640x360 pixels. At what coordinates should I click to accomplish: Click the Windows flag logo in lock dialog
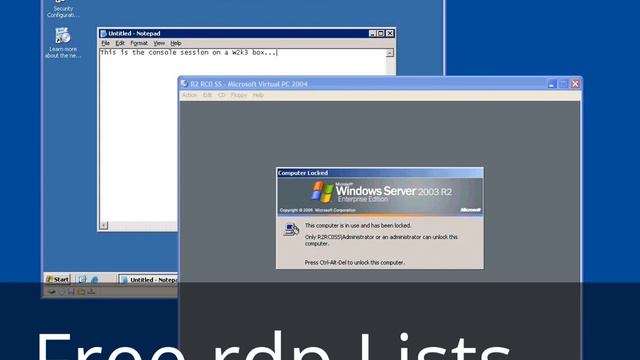[x=322, y=192]
